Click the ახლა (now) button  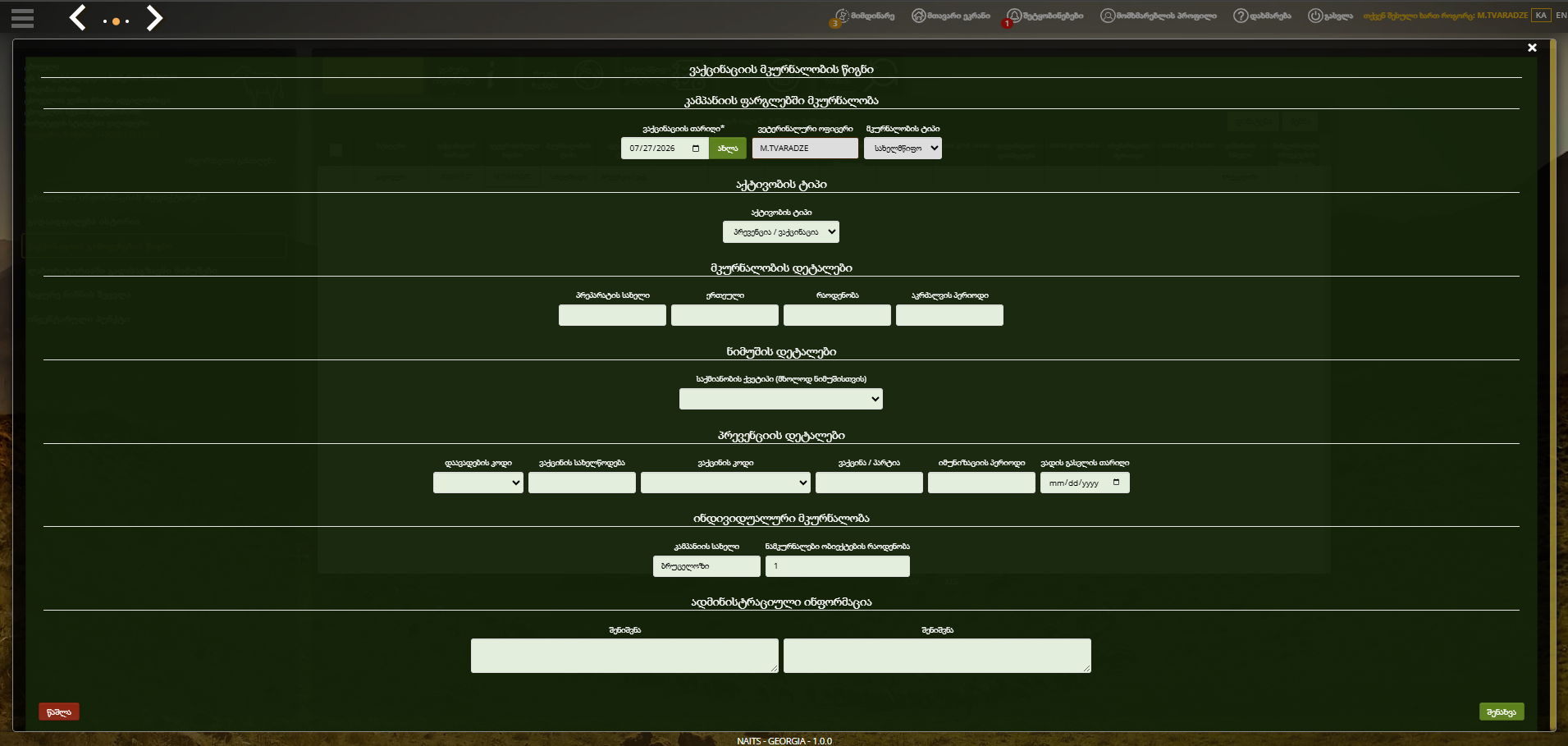tap(728, 149)
